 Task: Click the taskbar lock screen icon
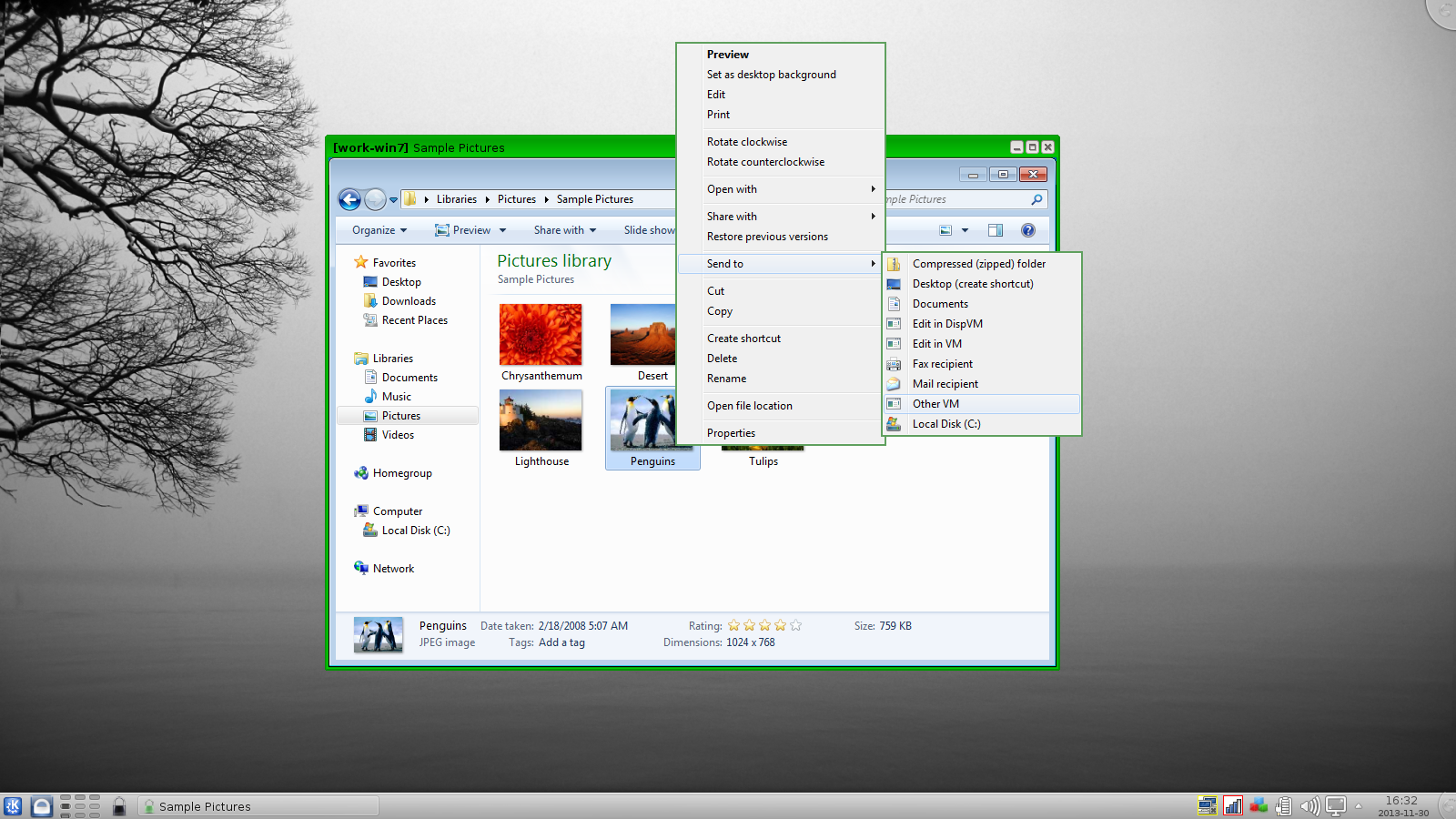tap(119, 806)
